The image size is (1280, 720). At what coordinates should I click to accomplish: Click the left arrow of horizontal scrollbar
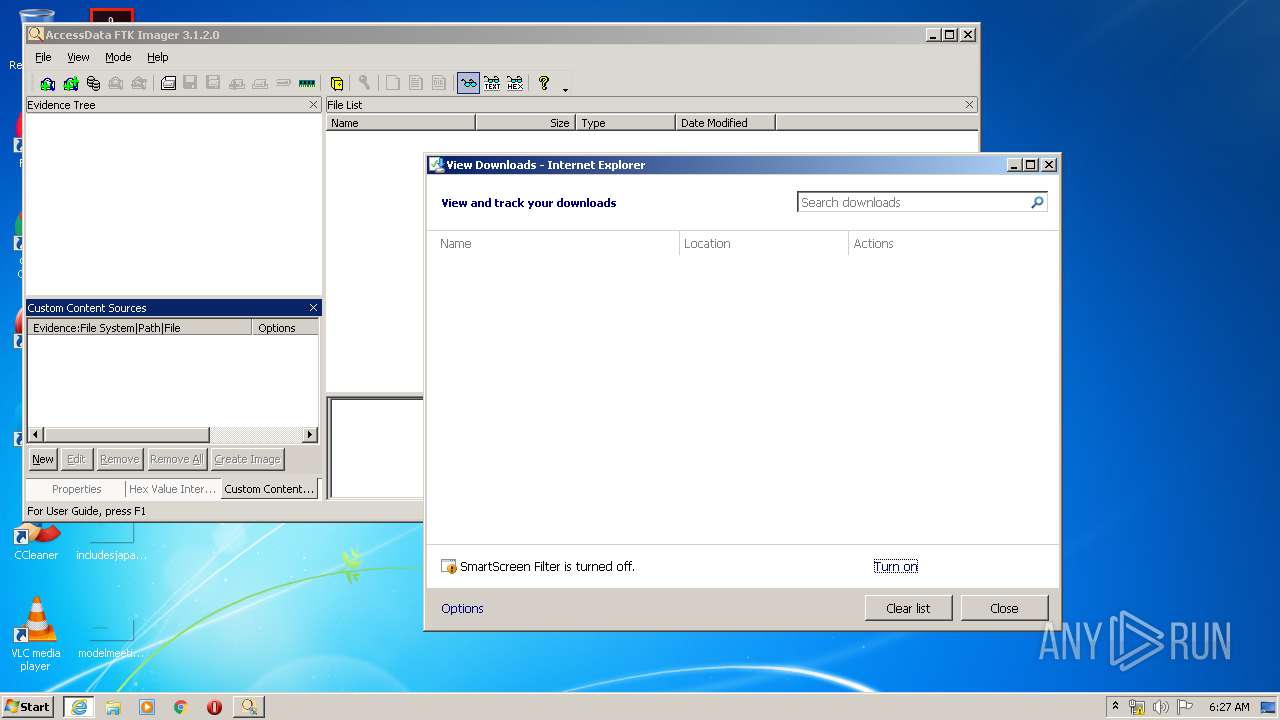pyautogui.click(x=36, y=435)
